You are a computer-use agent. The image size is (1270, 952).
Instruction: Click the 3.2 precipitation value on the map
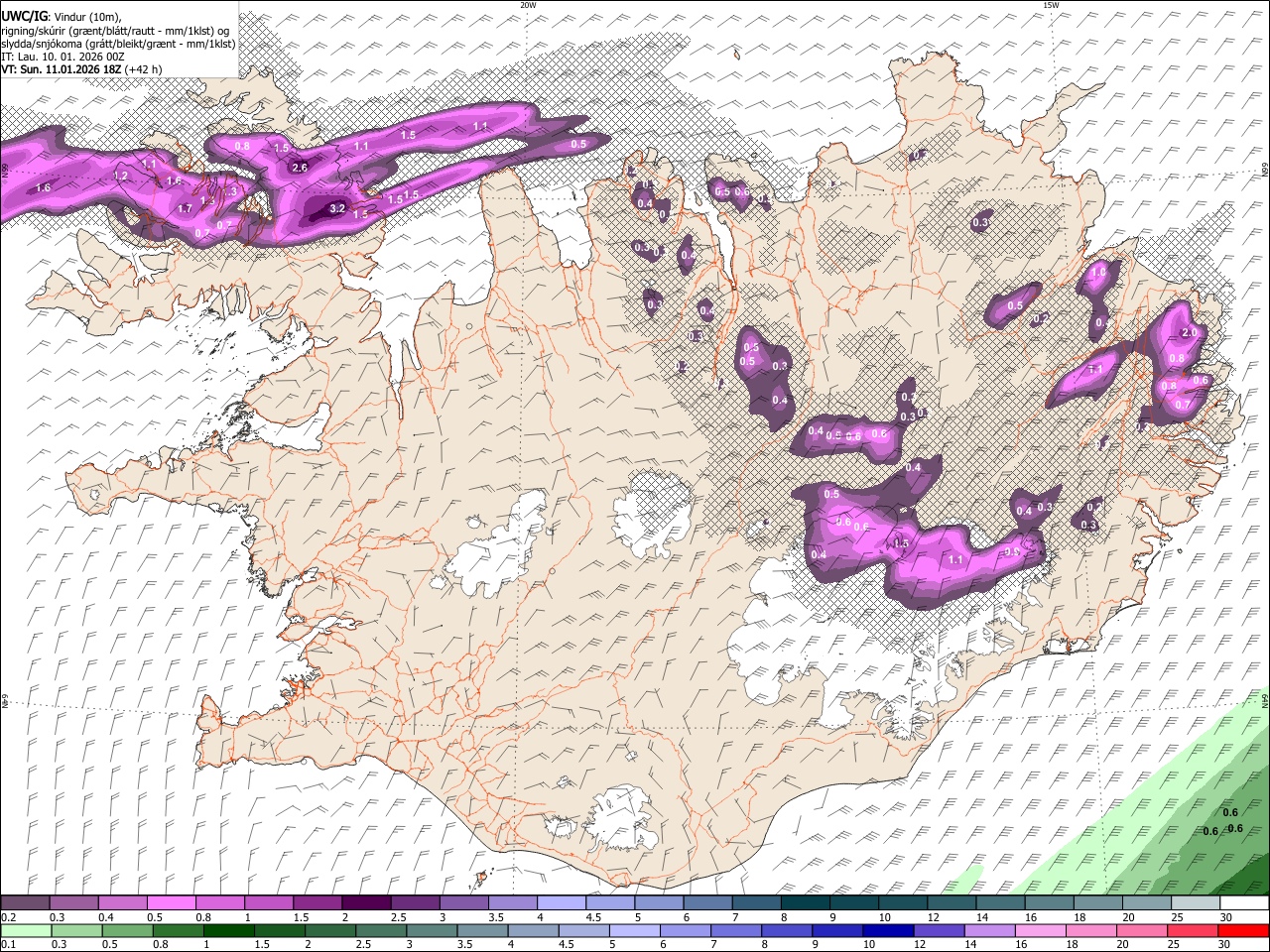tap(336, 208)
